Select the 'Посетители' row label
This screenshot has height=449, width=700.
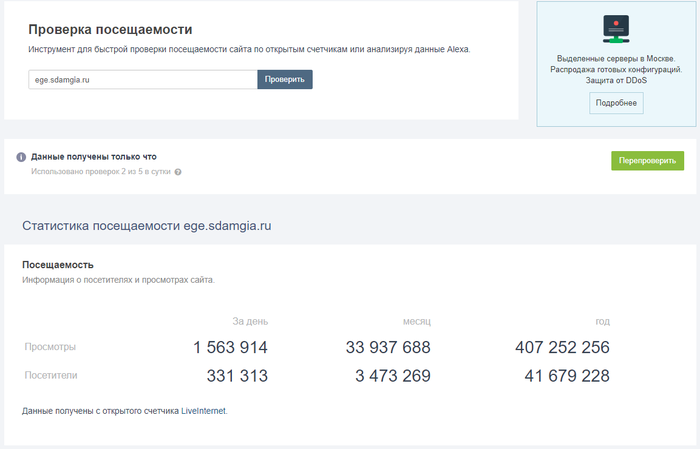pos(52,376)
